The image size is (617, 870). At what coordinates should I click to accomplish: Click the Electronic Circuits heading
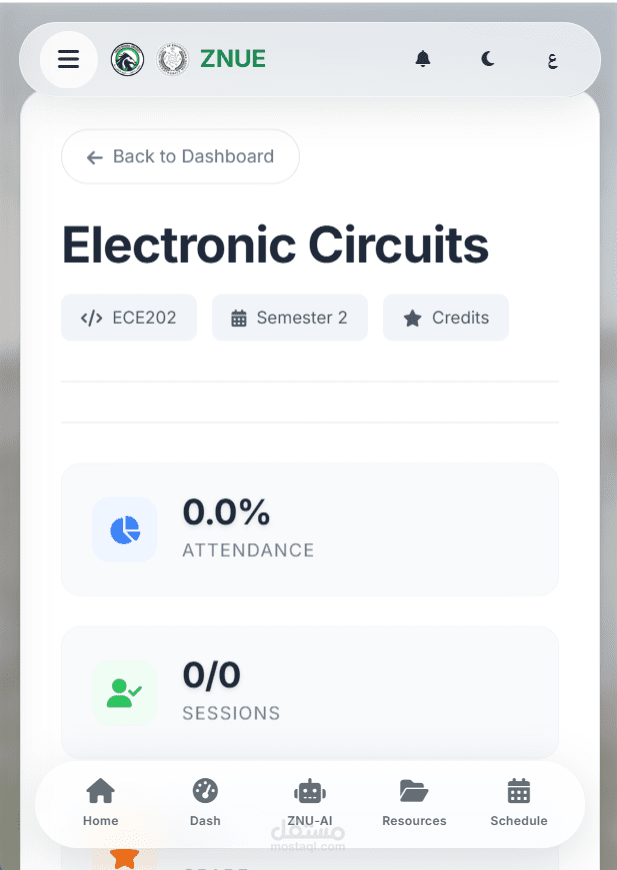(275, 245)
